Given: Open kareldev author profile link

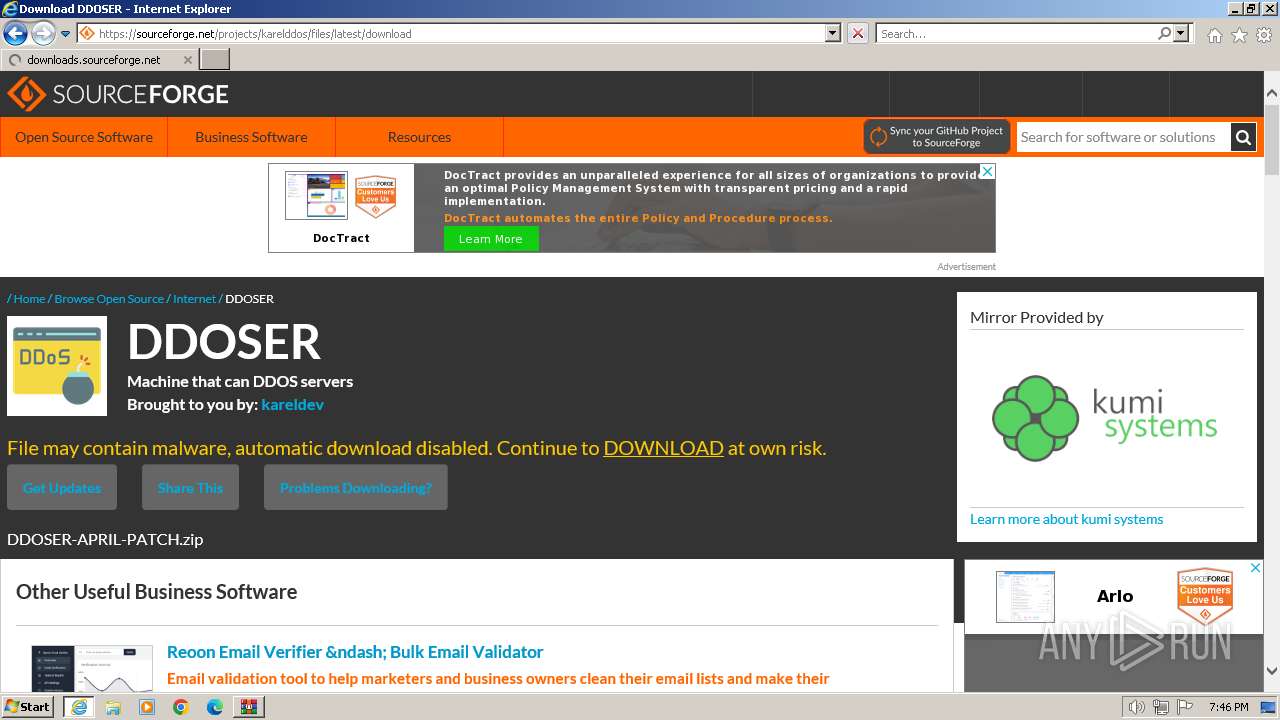Looking at the screenshot, I should click(292, 404).
